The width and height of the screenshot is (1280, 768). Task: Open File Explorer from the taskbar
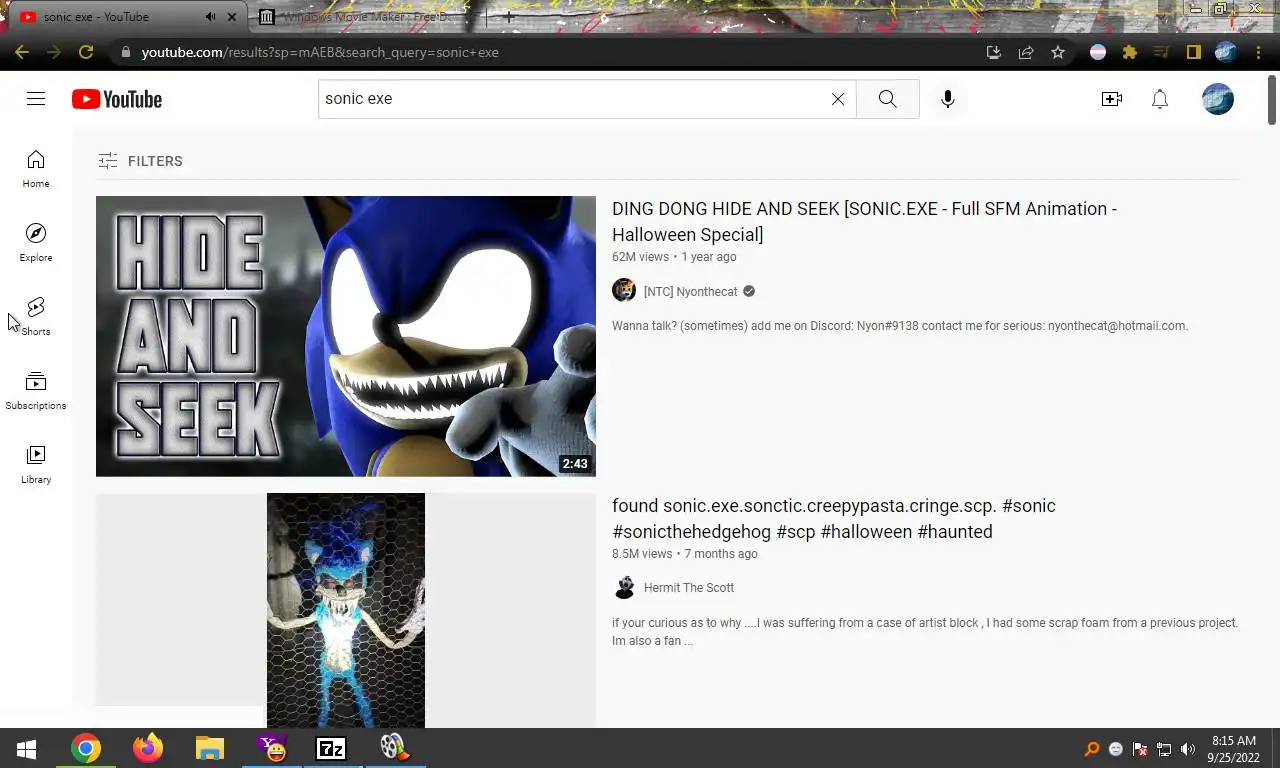pos(210,748)
